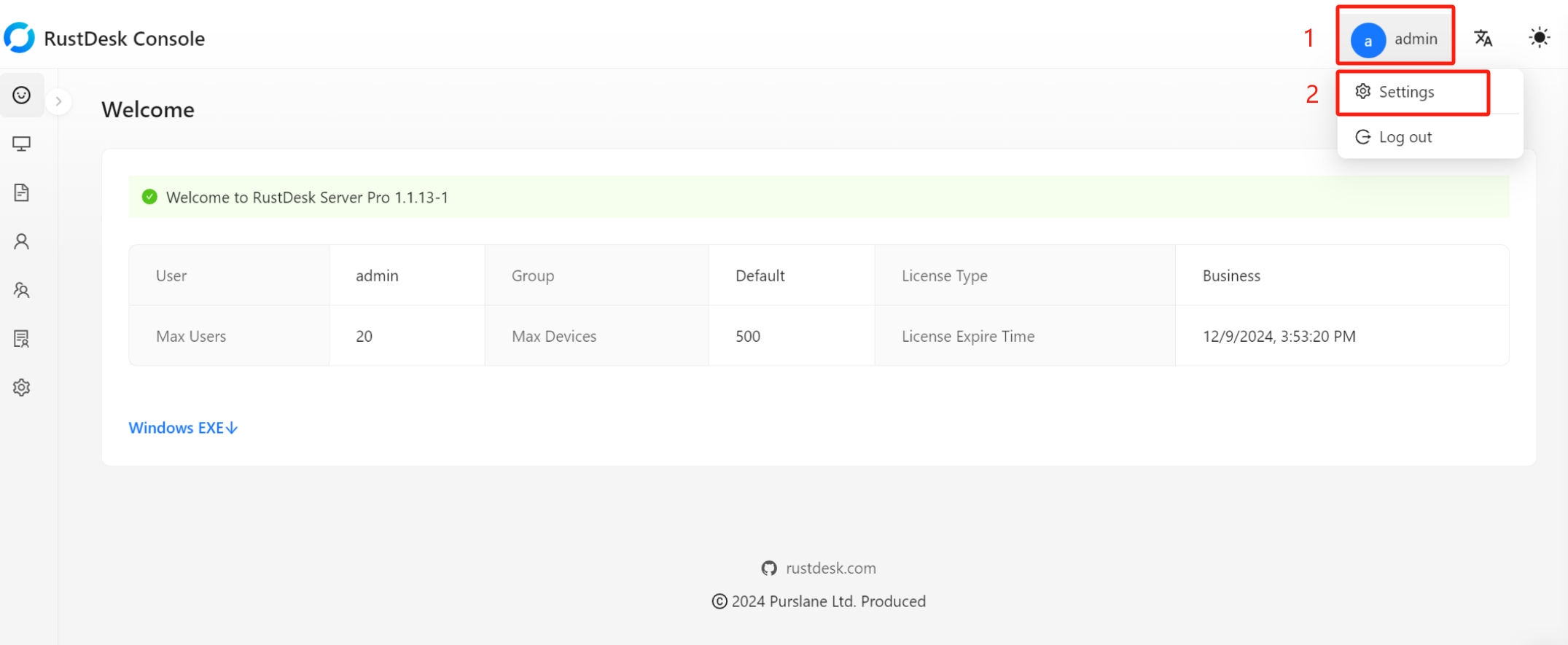Click the green checkmark in welcome banner
This screenshot has height=645, width=1568.
coord(149,197)
